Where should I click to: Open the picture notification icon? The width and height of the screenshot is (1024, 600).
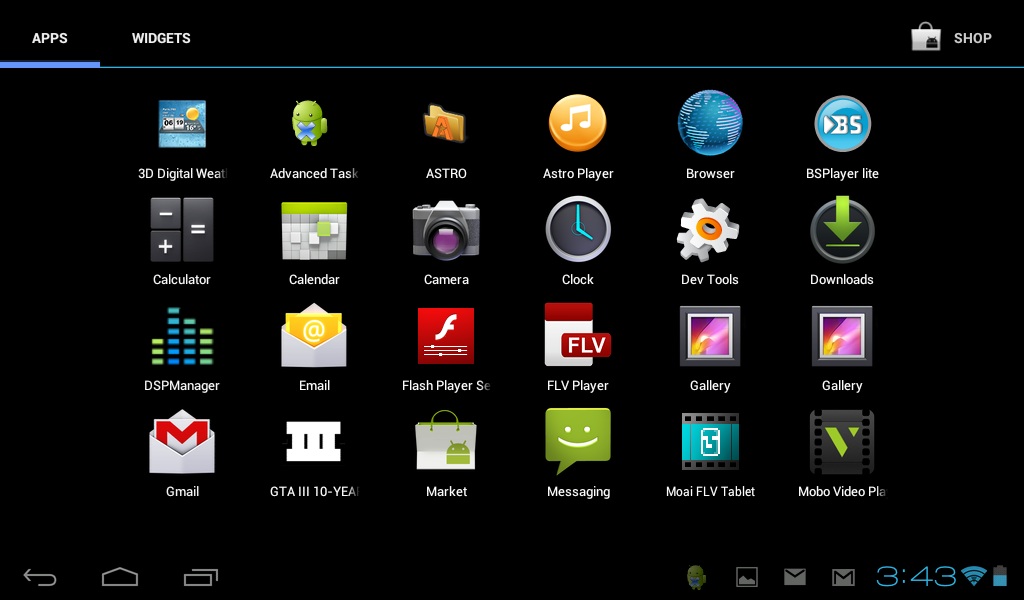[746, 576]
